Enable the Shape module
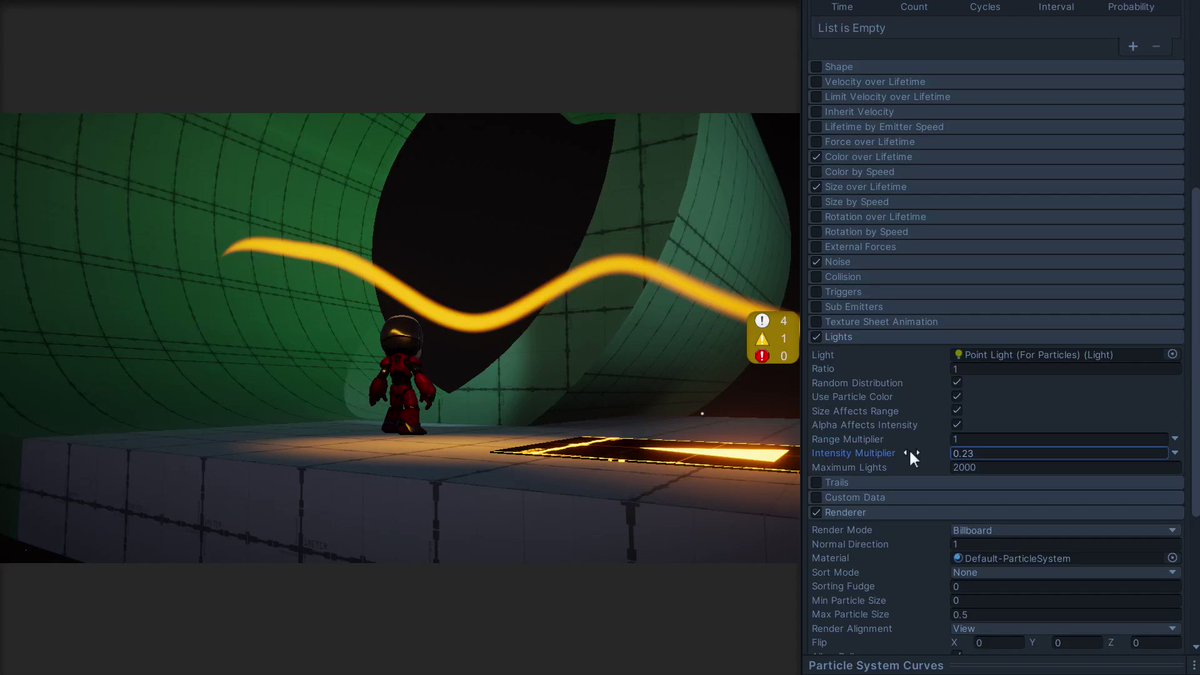 click(815, 66)
